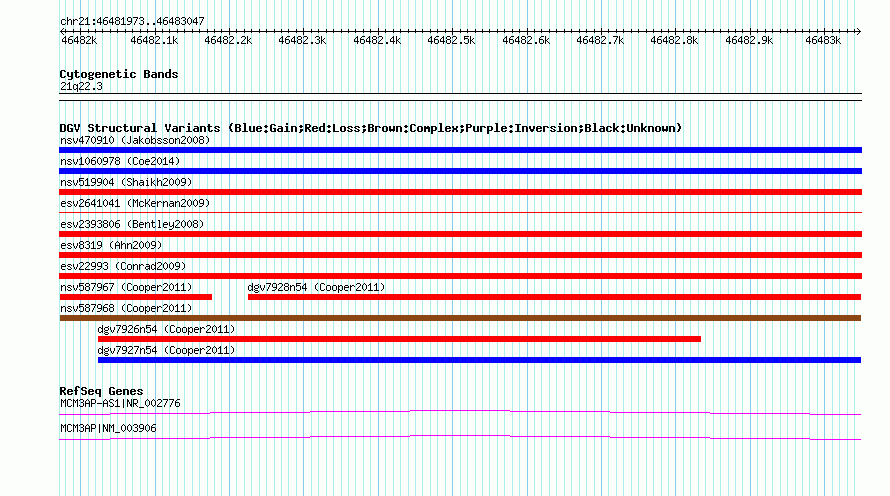Click the red bar under dgv7926n54
This screenshot has width=890, height=496.
[x=399, y=339]
